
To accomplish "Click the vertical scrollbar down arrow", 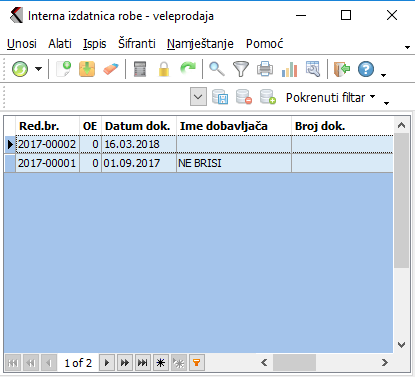I will 401,345.
